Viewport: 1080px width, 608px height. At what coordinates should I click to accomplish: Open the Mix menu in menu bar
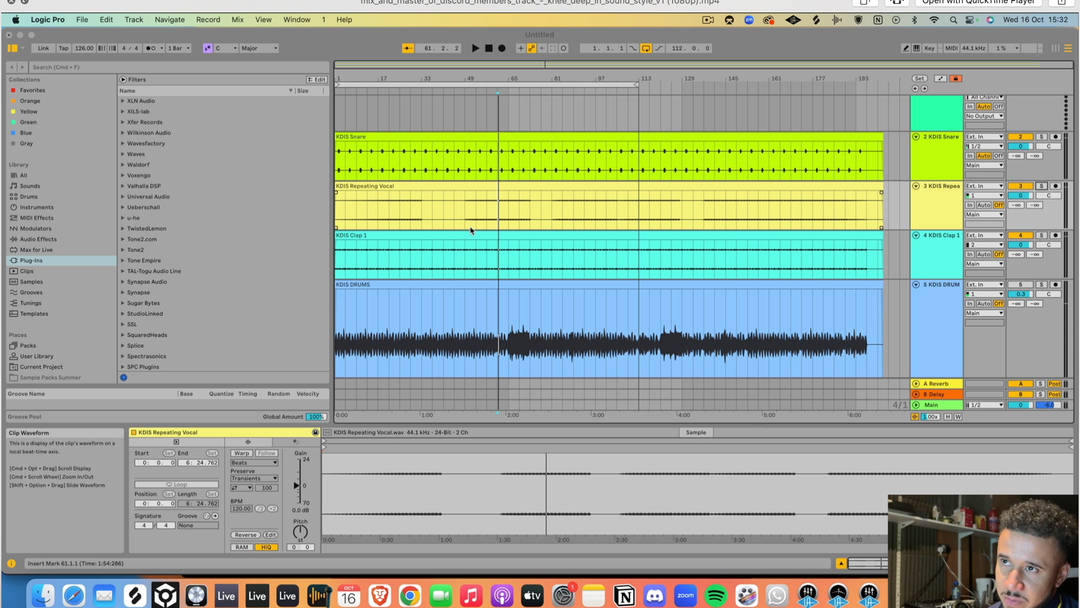(237, 19)
